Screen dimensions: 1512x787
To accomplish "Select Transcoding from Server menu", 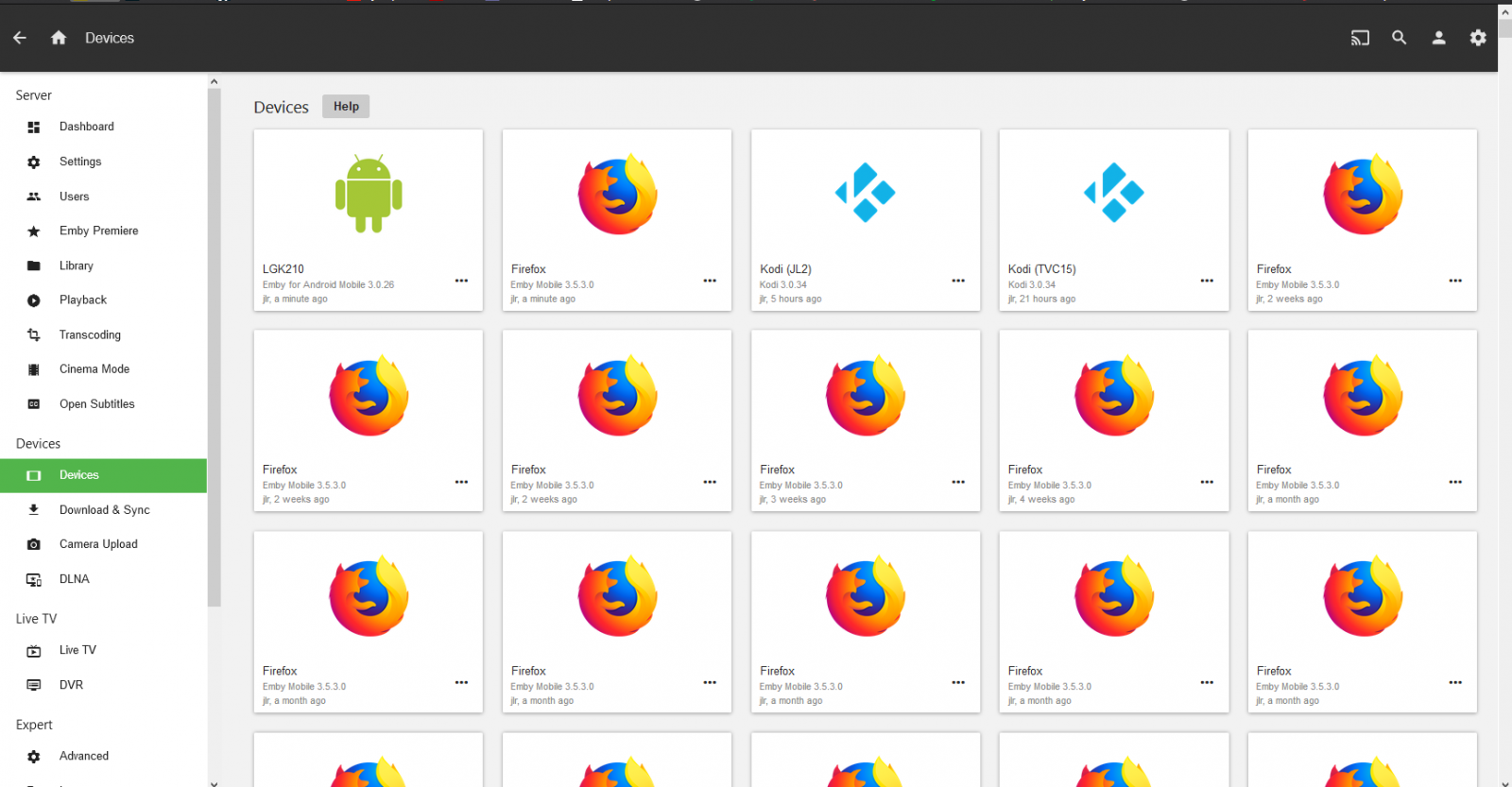I will coord(90,334).
